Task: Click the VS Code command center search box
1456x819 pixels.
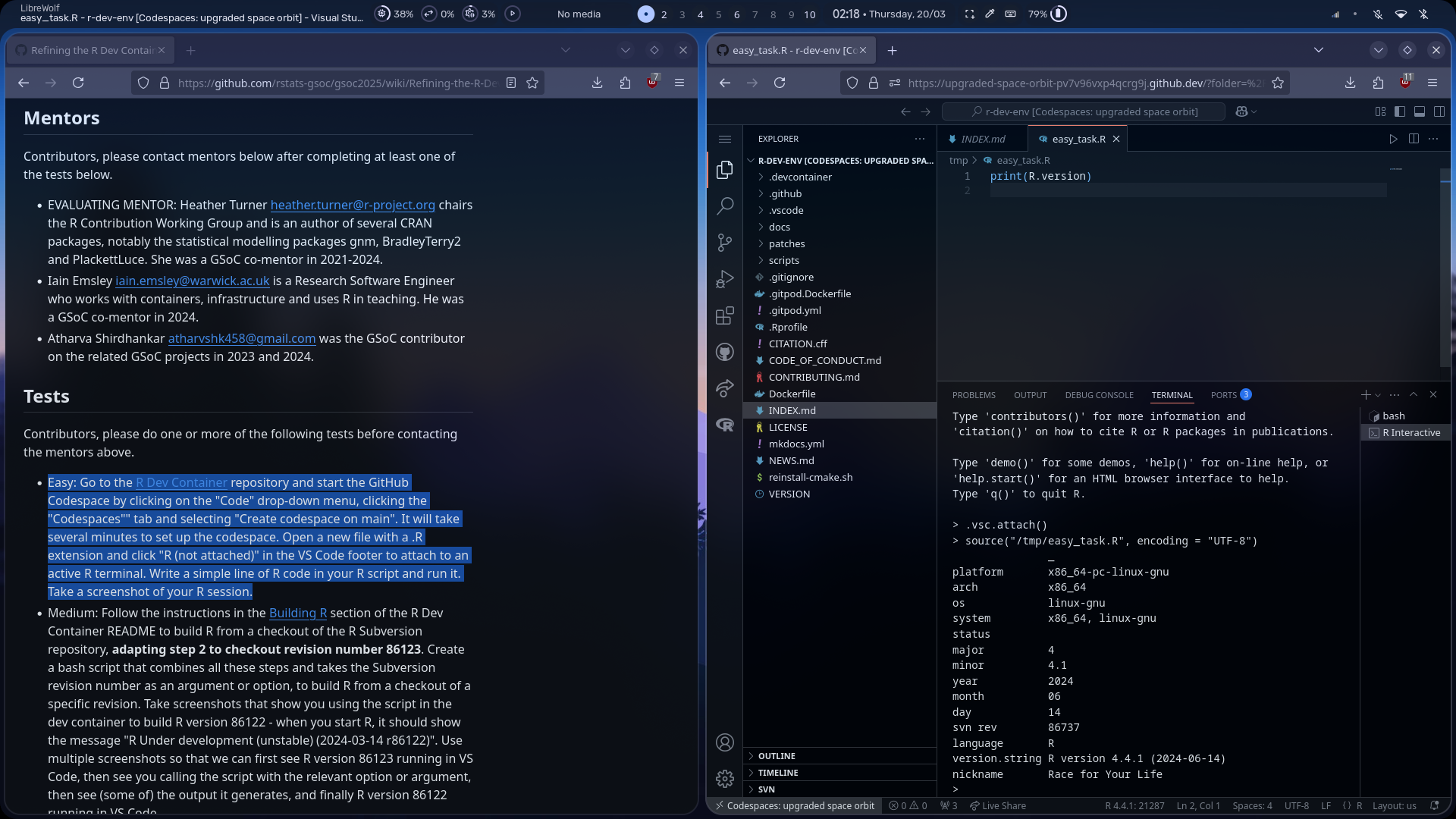Action: coord(1084,111)
